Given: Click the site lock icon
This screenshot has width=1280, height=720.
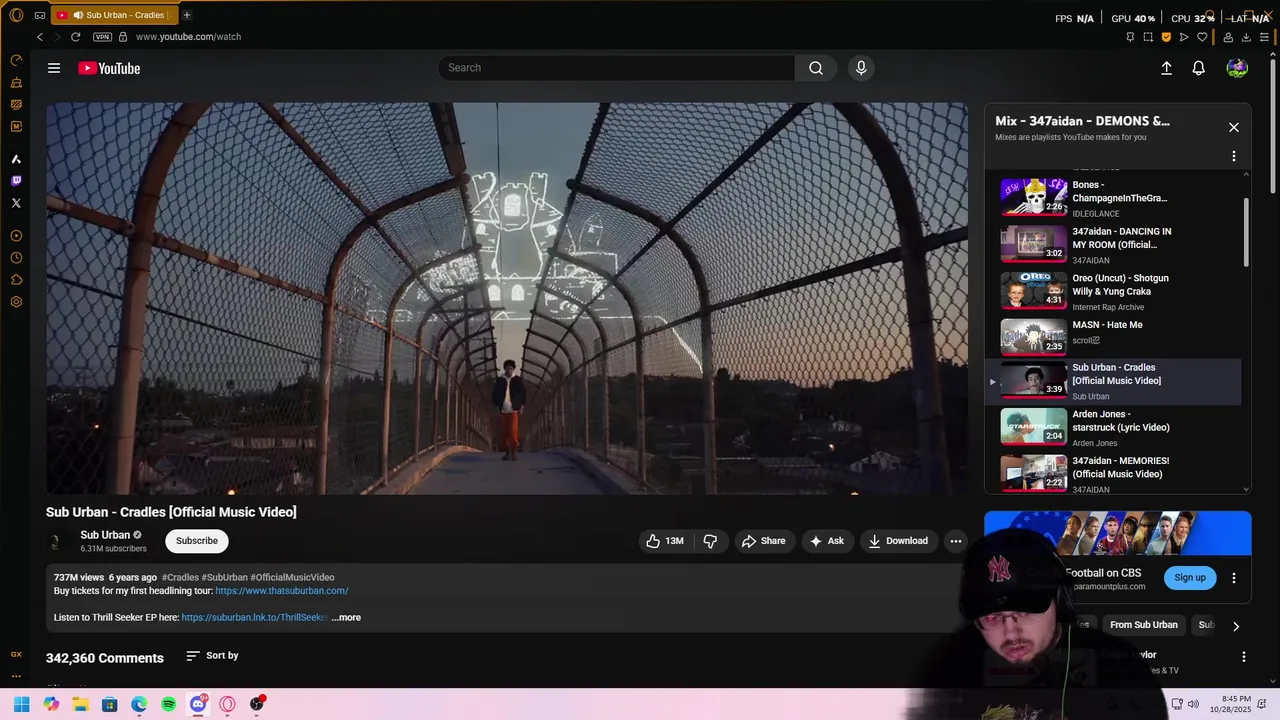Looking at the screenshot, I should point(123,37).
